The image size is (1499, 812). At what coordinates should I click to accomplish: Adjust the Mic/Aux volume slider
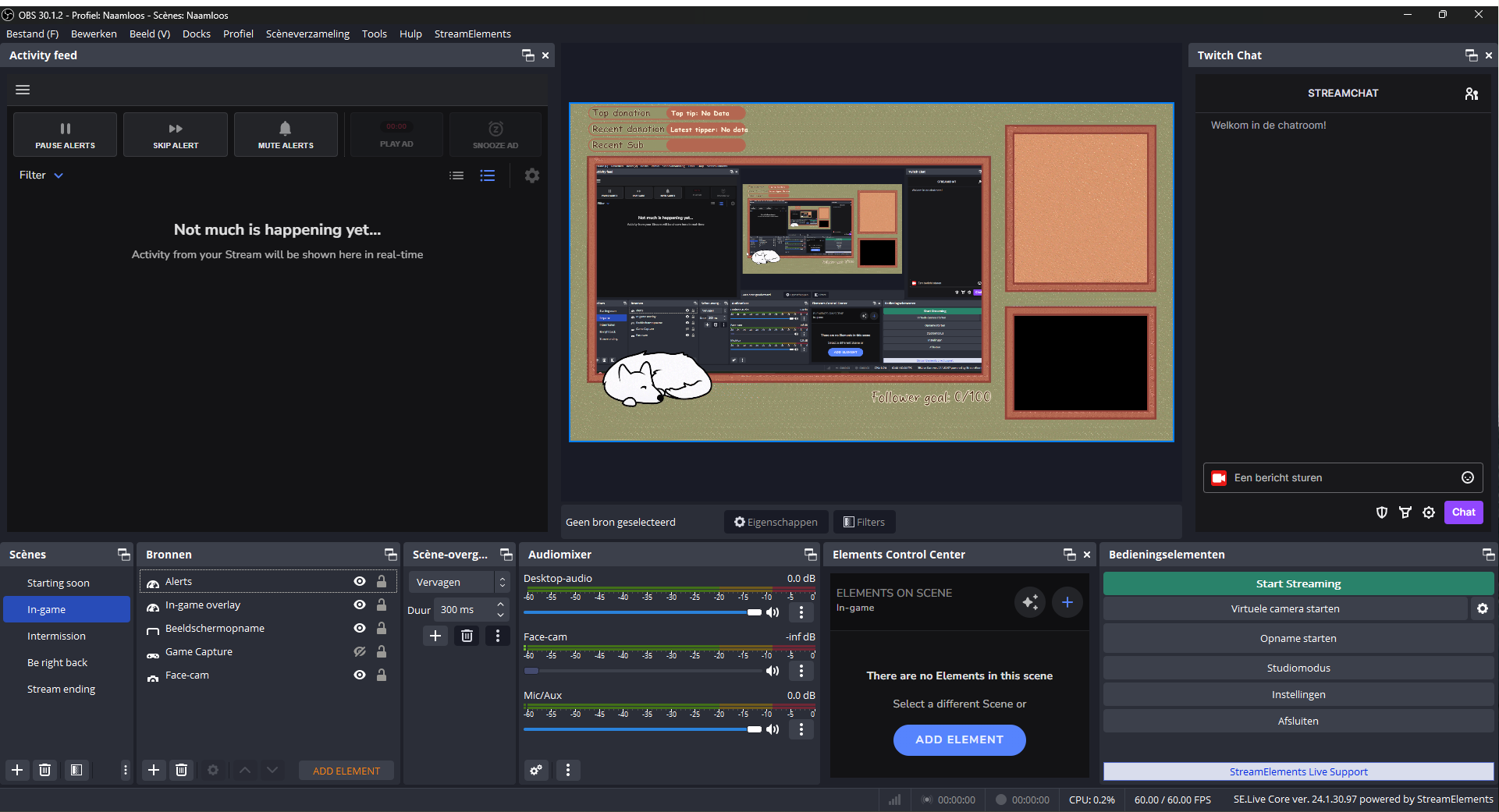pos(642,729)
